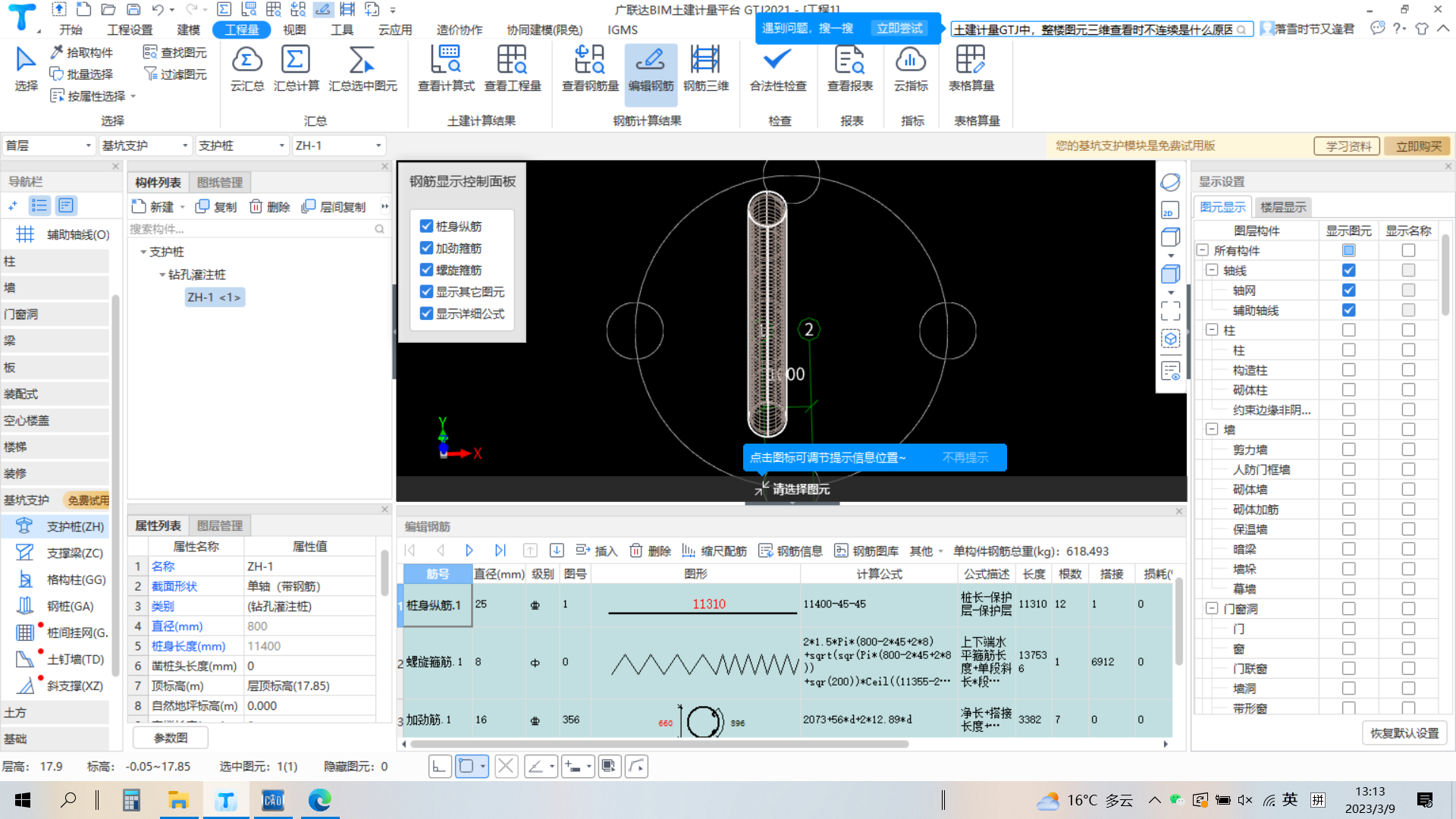Click 立即尝试 button
This screenshot has height=819, width=1456.
point(899,28)
